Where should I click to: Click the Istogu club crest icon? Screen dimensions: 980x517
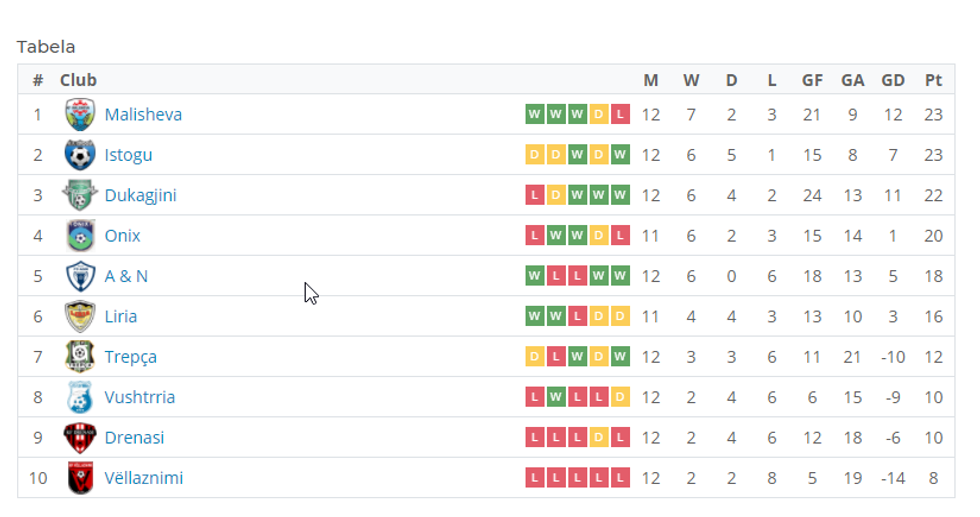(x=80, y=155)
